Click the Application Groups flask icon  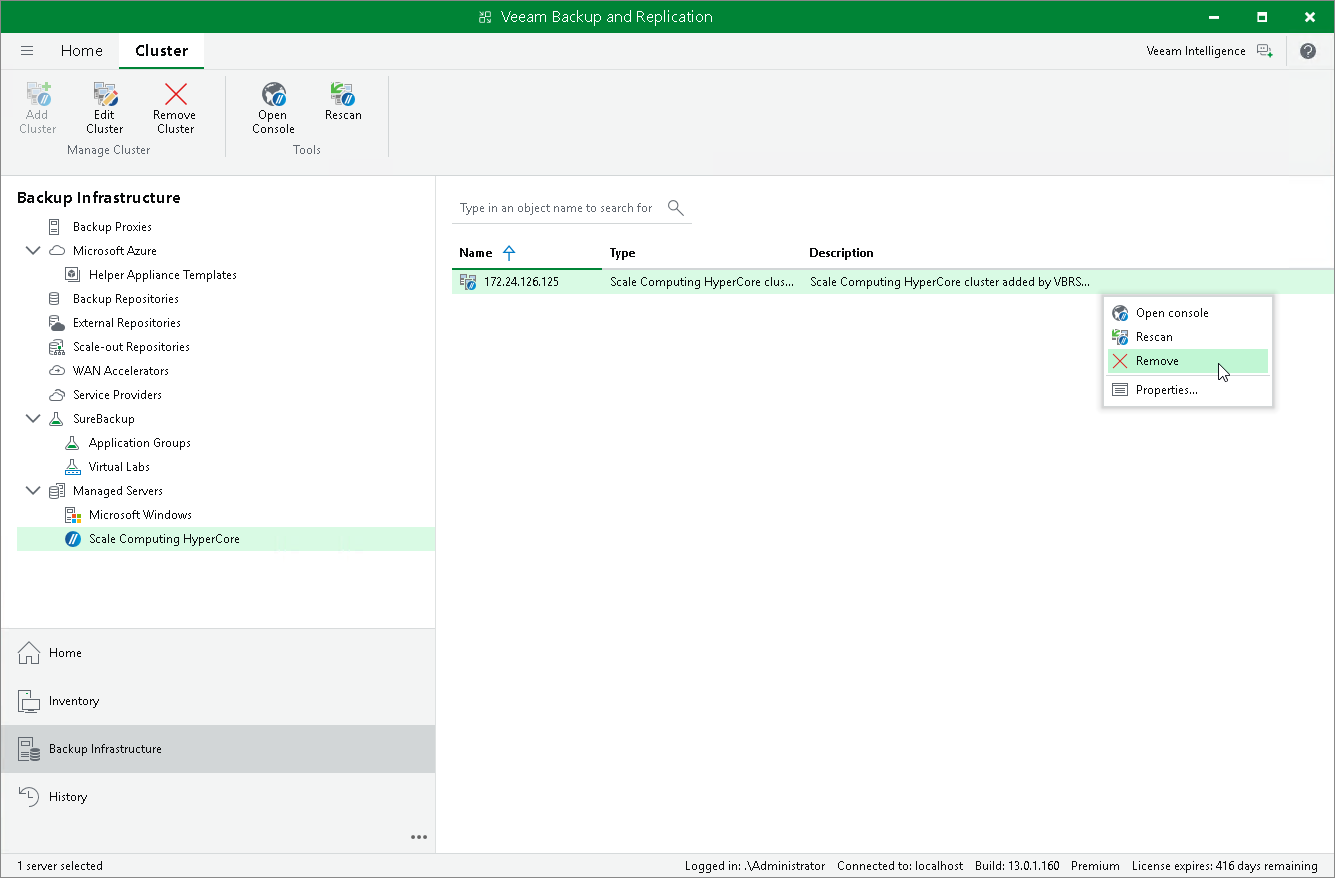tap(72, 443)
